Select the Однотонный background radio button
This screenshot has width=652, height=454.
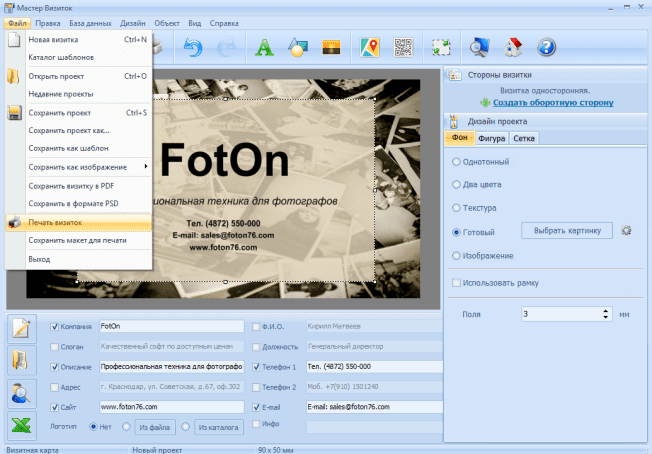point(456,162)
